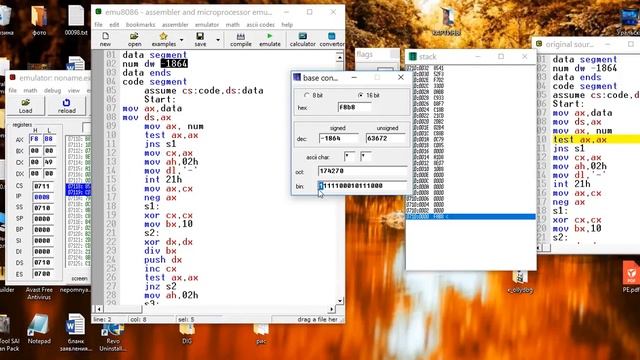The image size is (640, 360).
Task: Open the Revo Uninstaller desktop icon
Action: (113, 337)
